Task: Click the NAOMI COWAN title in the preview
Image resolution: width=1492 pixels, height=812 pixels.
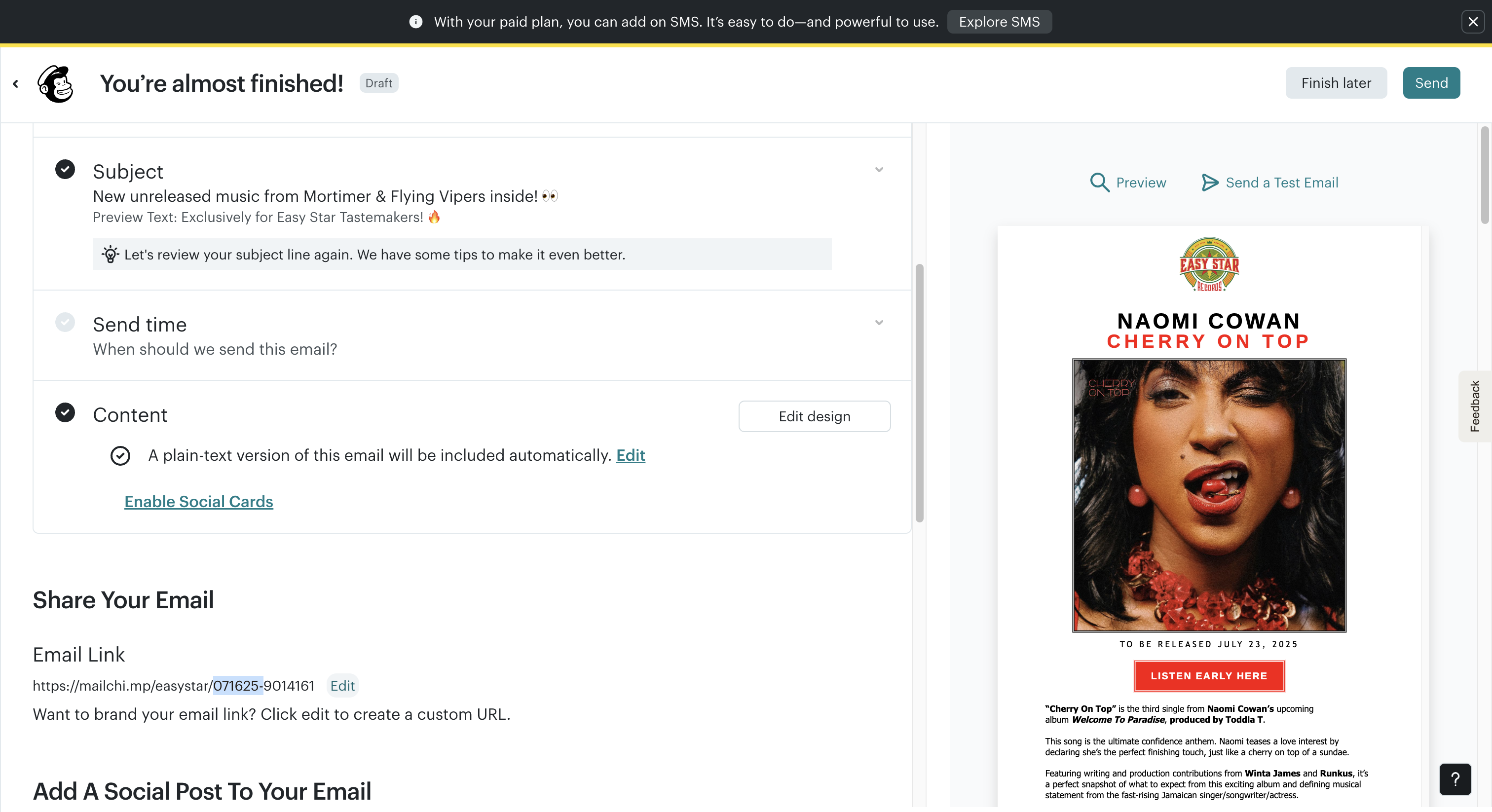Action: pyautogui.click(x=1209, y=321)
